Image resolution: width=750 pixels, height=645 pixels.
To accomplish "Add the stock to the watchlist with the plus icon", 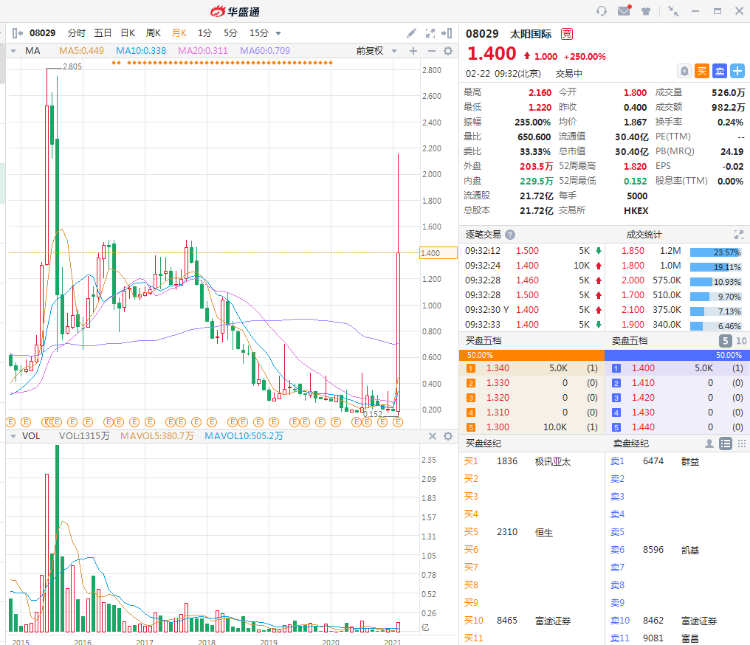I will point(737,71).
